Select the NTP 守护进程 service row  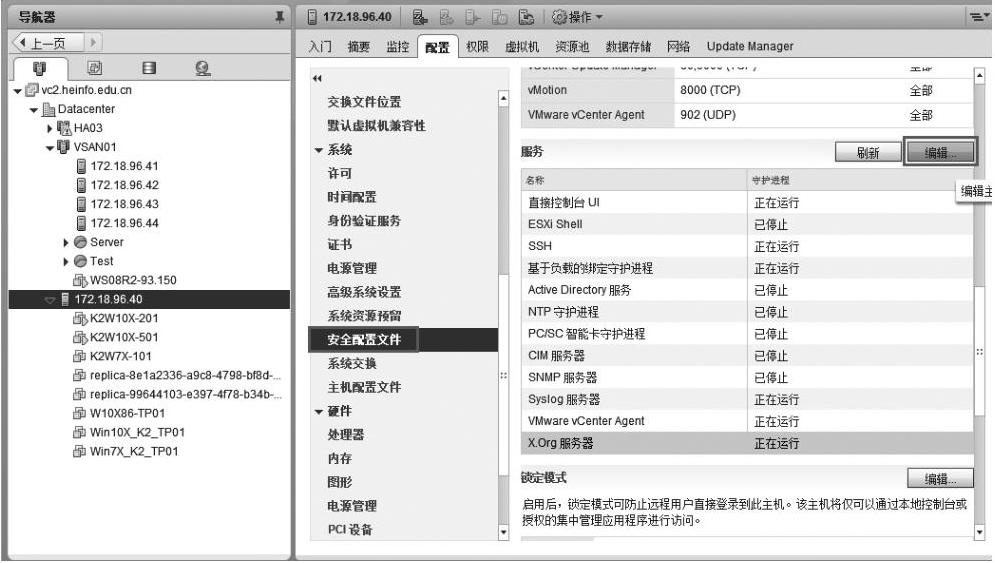[747, 312]
